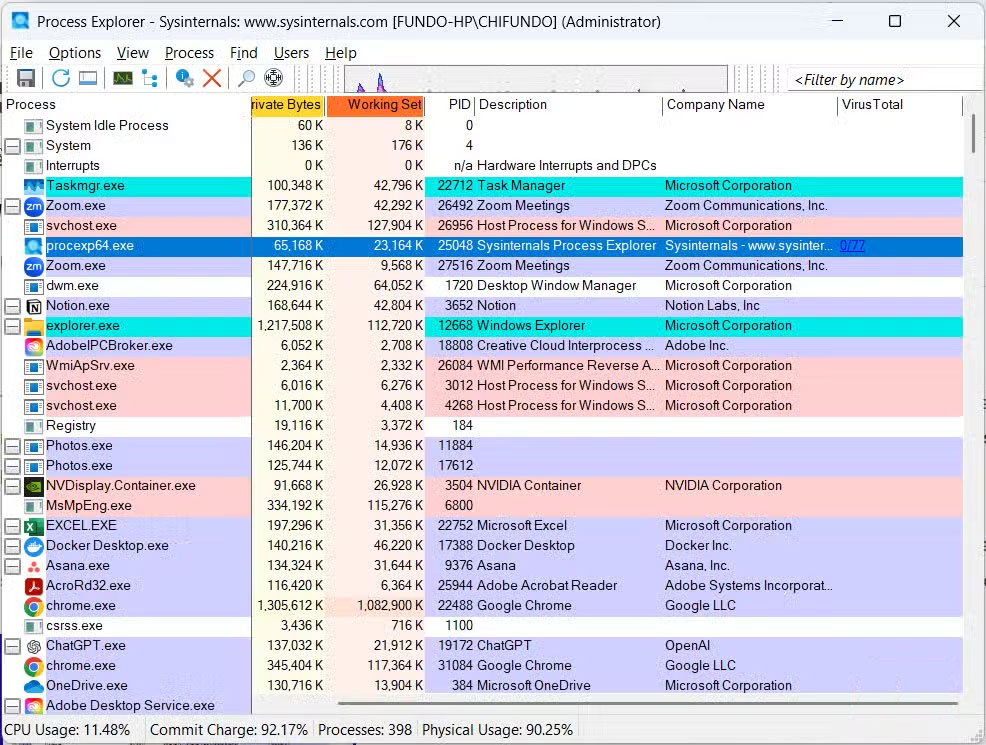Click in the Filter by name field

point(885,80)
